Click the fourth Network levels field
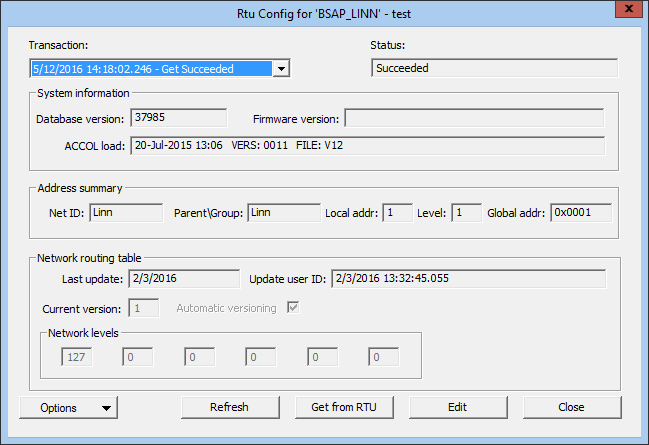This screenshot has width=649, height=445. point(260,357)
